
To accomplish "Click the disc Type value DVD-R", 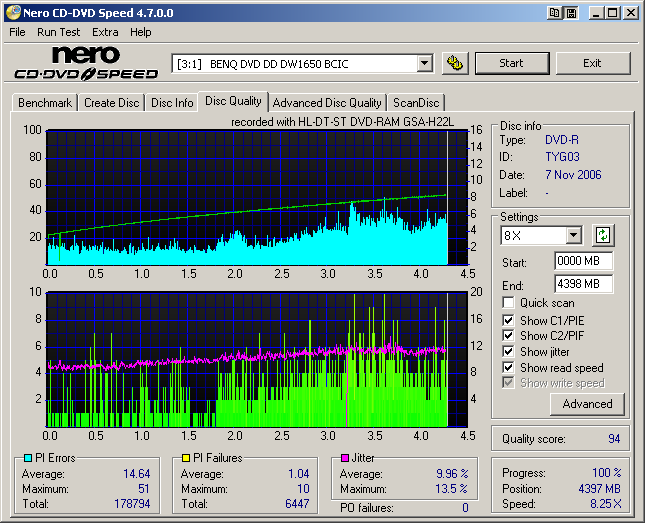I will (x=562, y=140).
